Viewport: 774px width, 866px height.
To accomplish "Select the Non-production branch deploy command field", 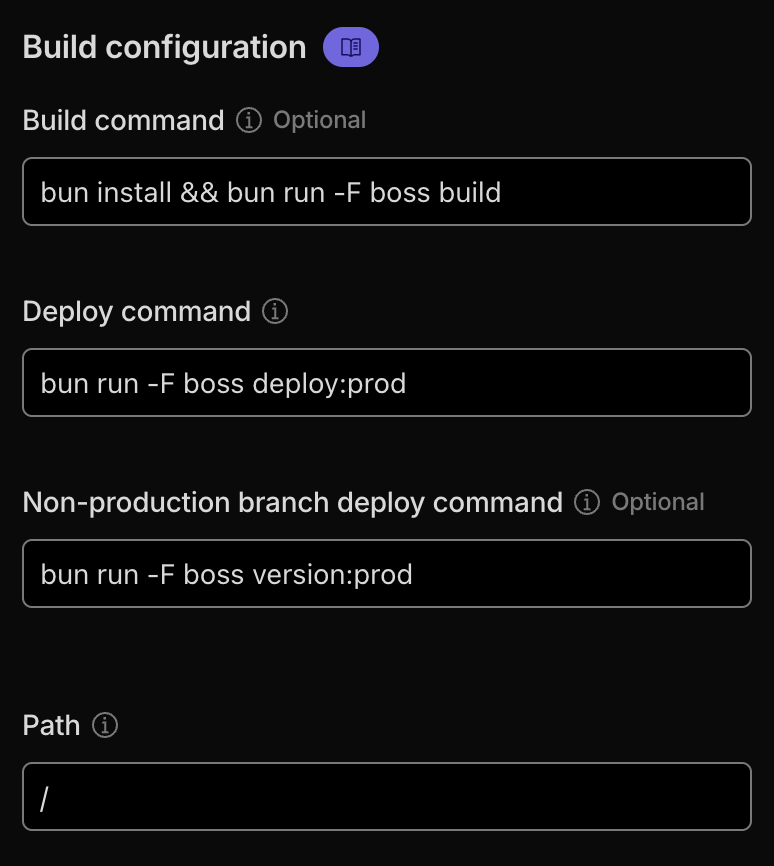I will click(386, 573).
